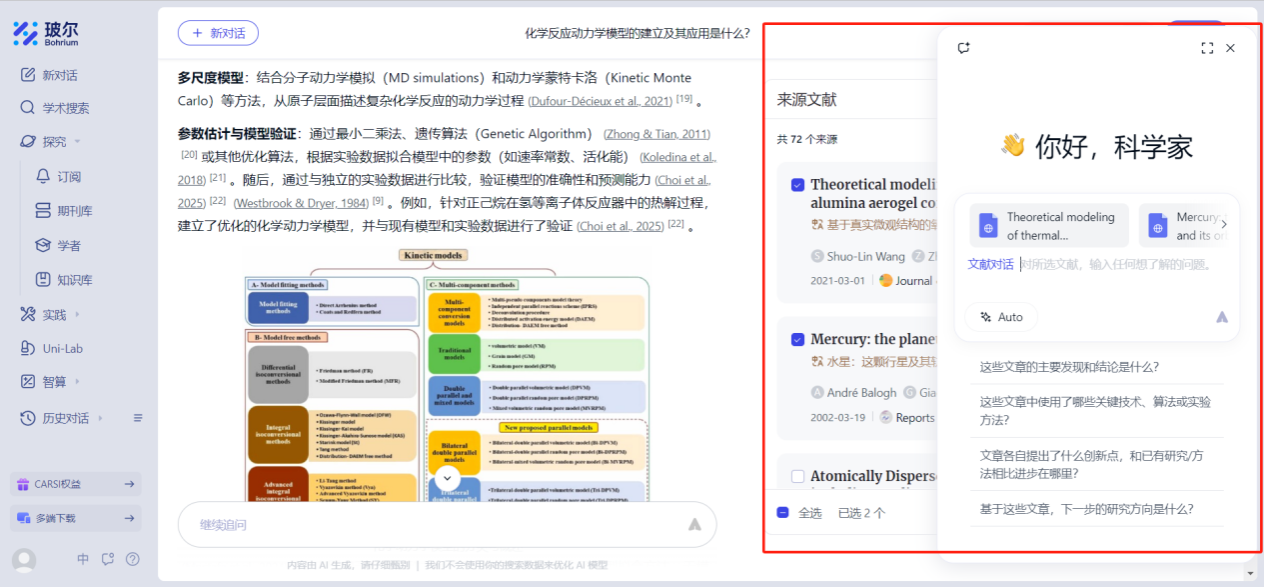
Task: Open the Dufour-Décieux et al., 2021 citation link
Action: click(x=600, y=101)
